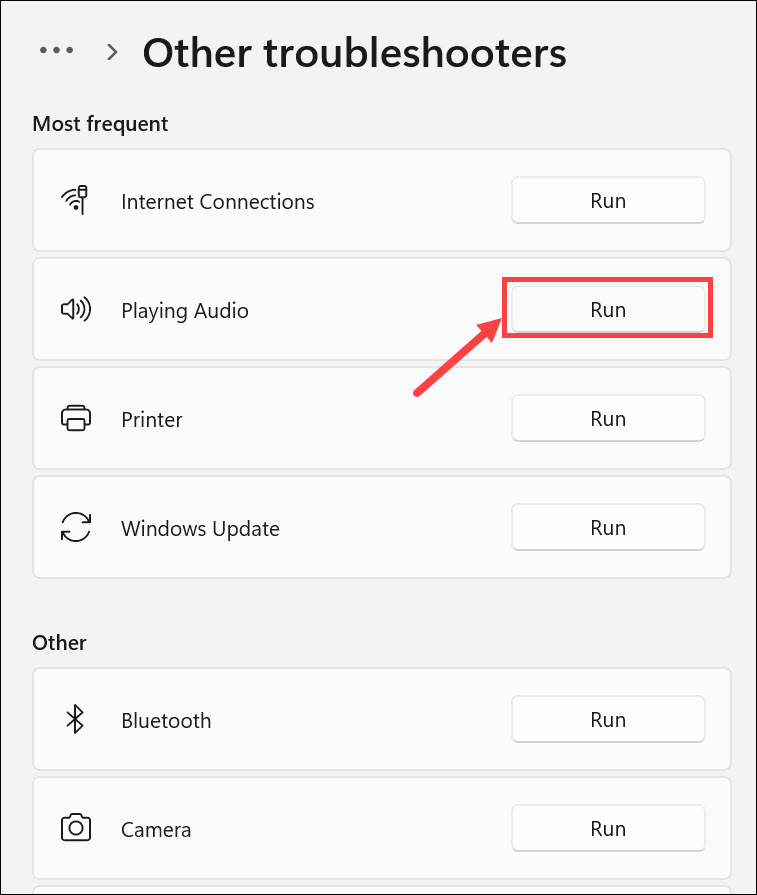
Task: Run the Internet Connections troubleshooter
Action: (x=608, y=200)
